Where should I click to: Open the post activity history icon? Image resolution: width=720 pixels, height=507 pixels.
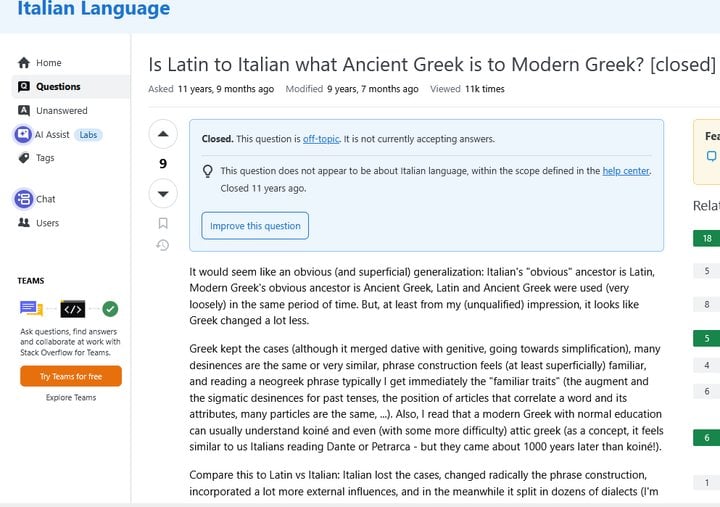[x=163, y=245]
